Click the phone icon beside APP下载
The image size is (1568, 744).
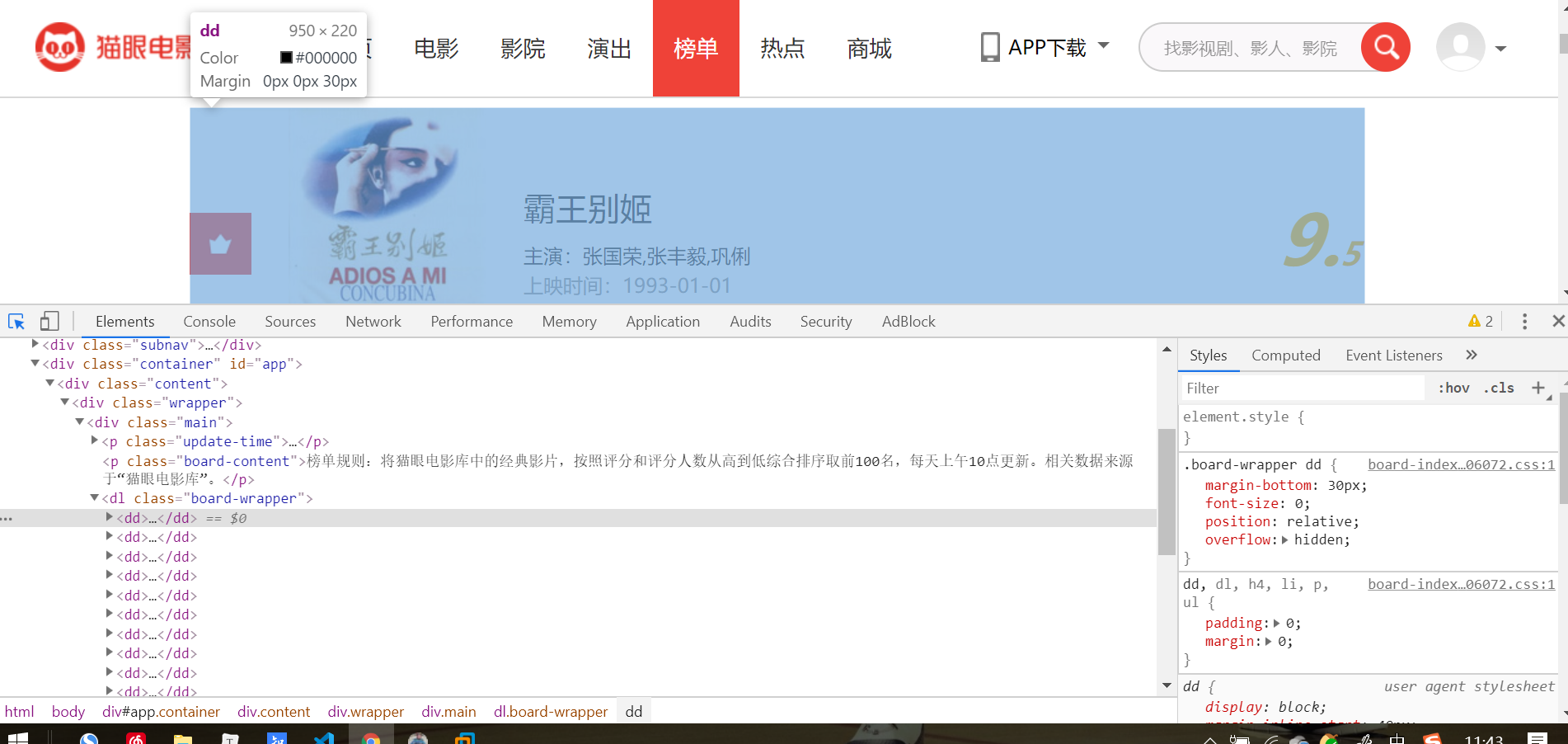pyautogui.click(x=990, y=47)
